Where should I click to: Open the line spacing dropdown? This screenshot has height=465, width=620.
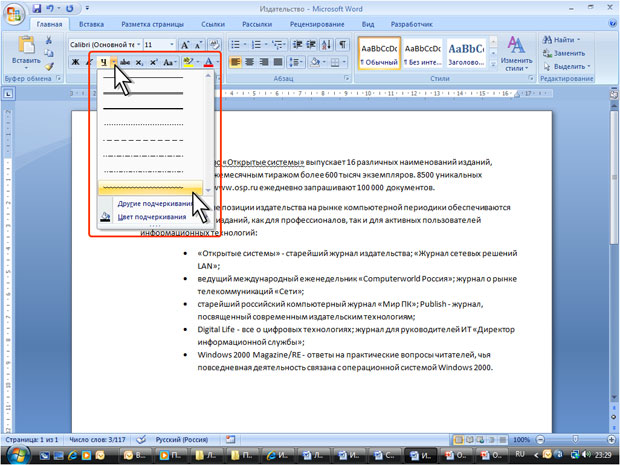tap(296, 62)
